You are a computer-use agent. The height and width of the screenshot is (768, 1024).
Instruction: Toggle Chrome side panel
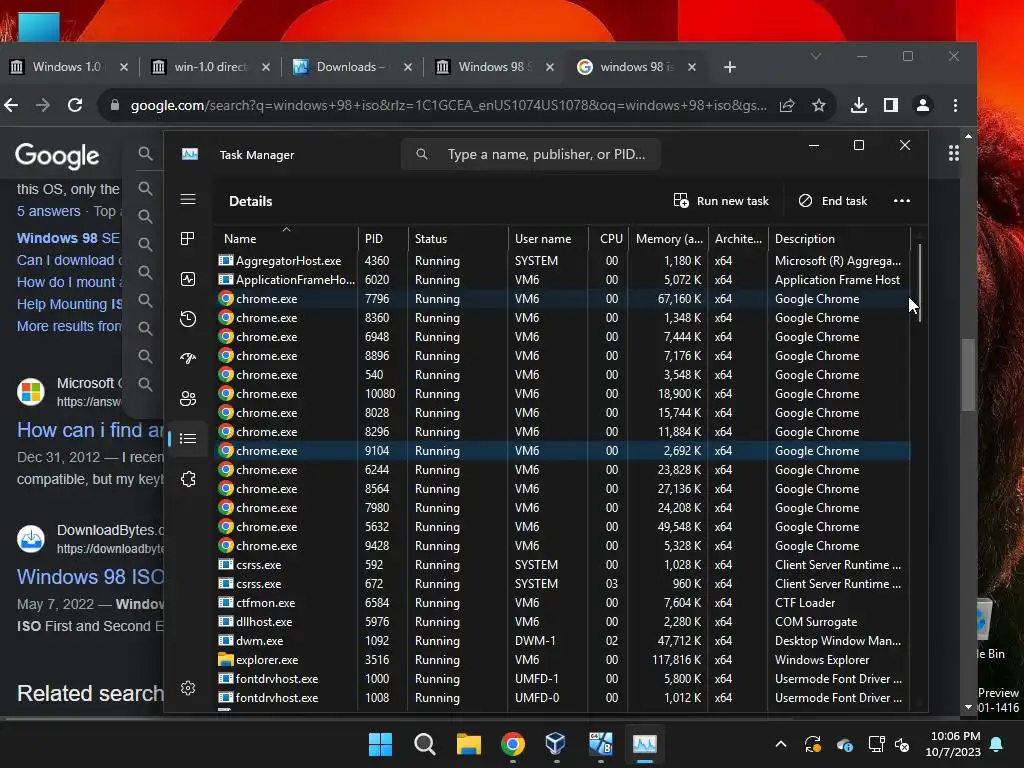click(x=891, y=105)
